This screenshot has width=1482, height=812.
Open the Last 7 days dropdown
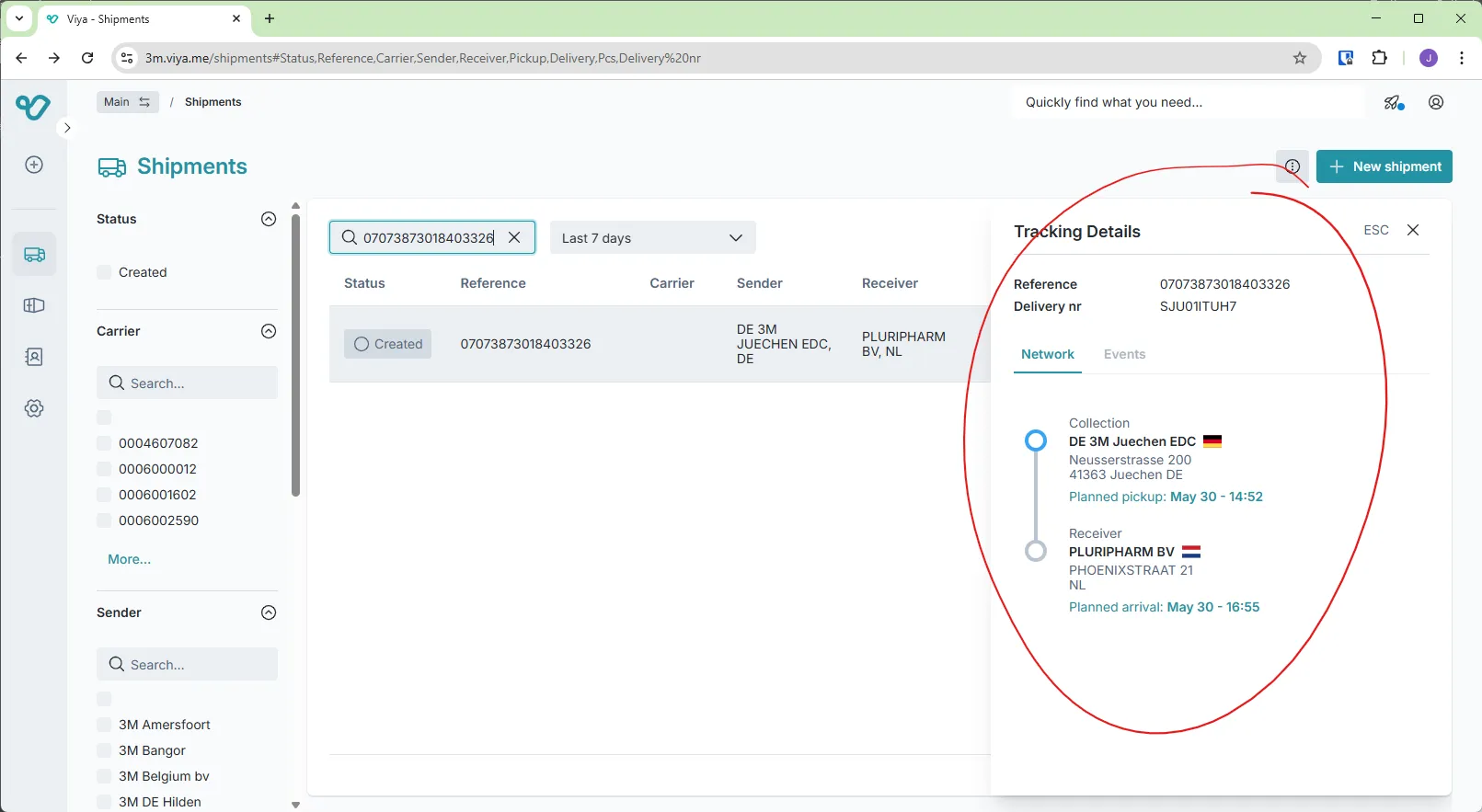[x=652, y=238]
